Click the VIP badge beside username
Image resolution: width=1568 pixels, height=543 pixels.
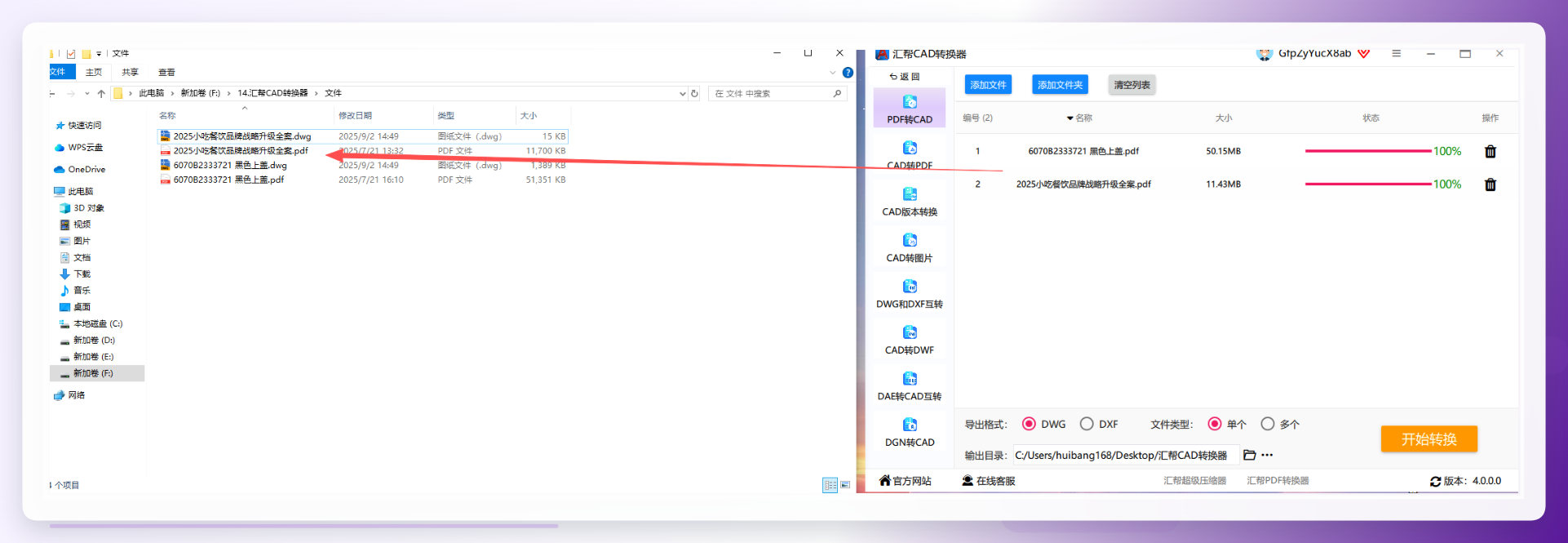[x=1364, y=53]
